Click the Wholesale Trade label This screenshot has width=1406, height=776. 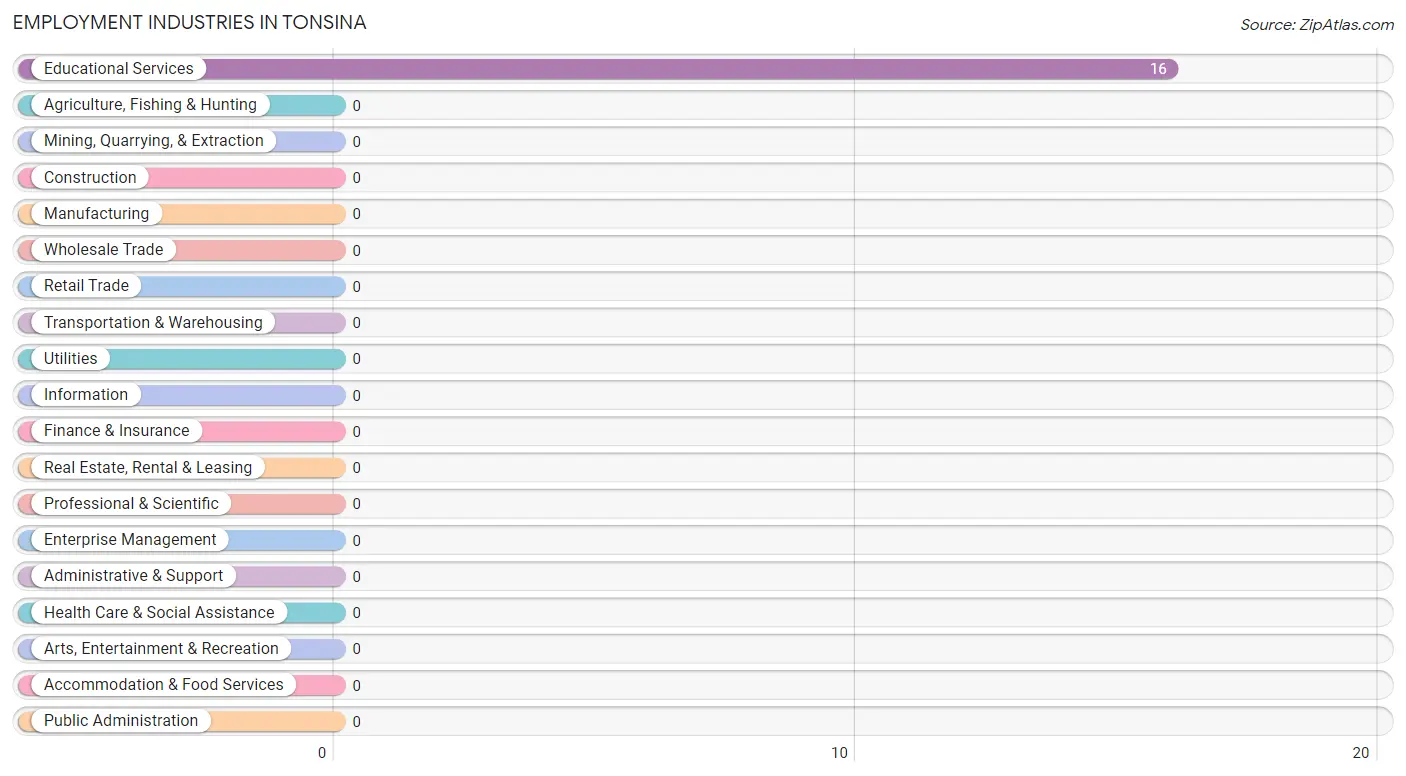[x=104, y=250]
